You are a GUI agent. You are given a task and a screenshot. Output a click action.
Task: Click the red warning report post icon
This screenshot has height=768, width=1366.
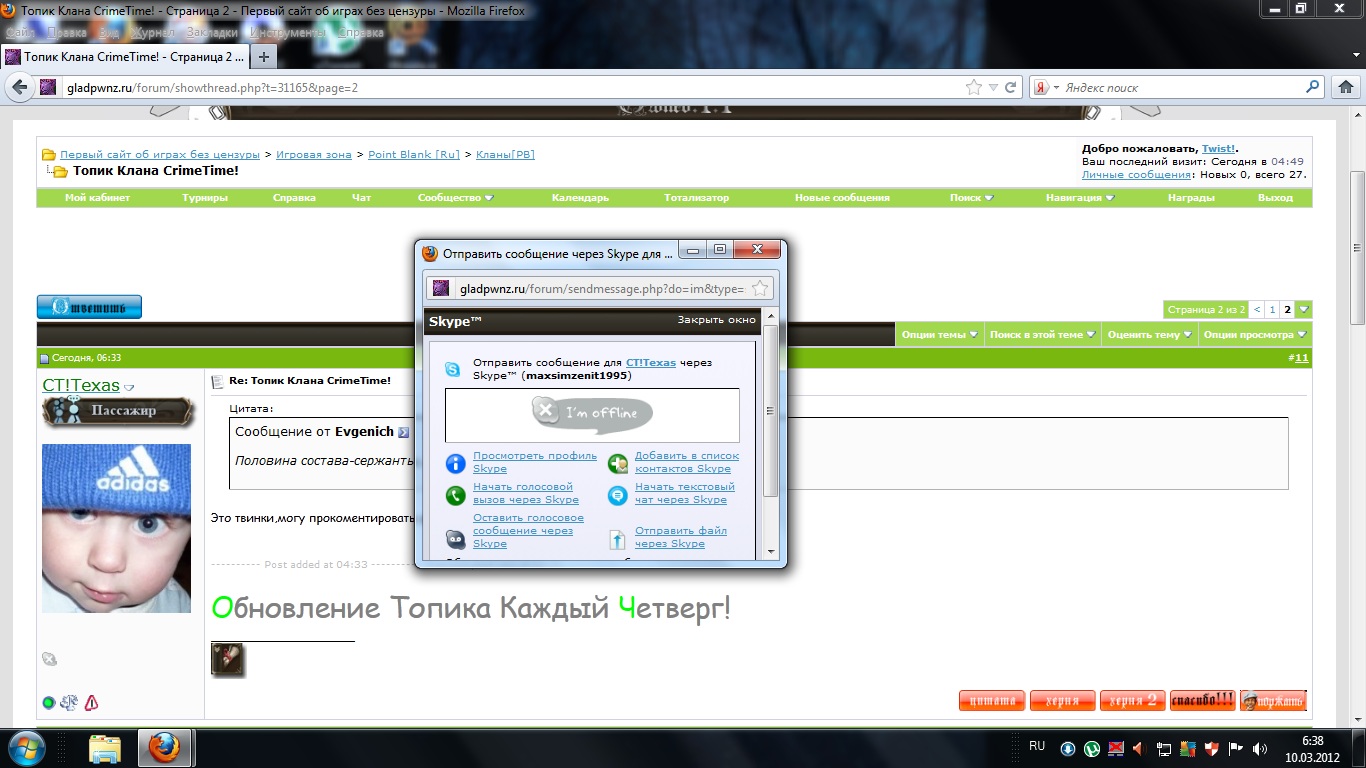(92, 703)
